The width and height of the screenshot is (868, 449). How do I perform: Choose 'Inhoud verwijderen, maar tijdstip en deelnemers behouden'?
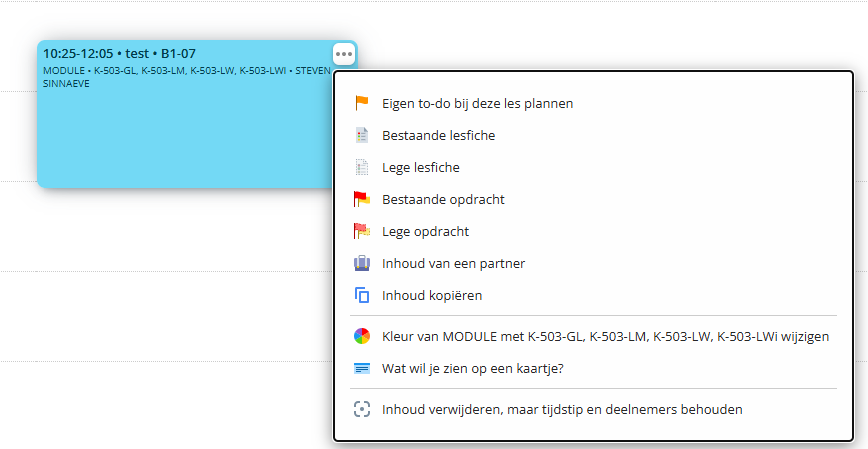[562, 409]
